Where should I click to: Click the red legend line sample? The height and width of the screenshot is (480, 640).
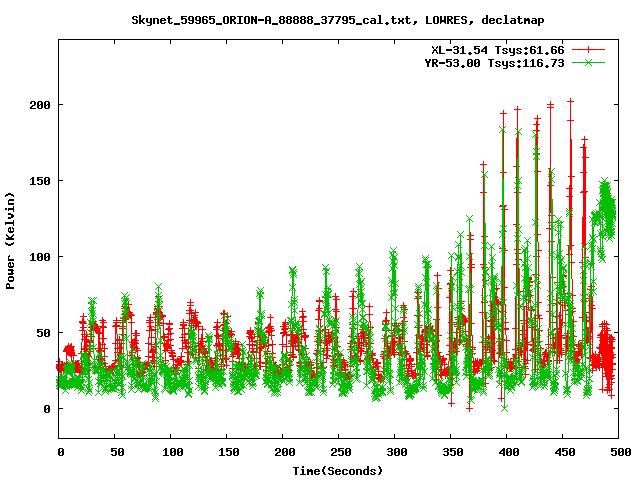588,50
